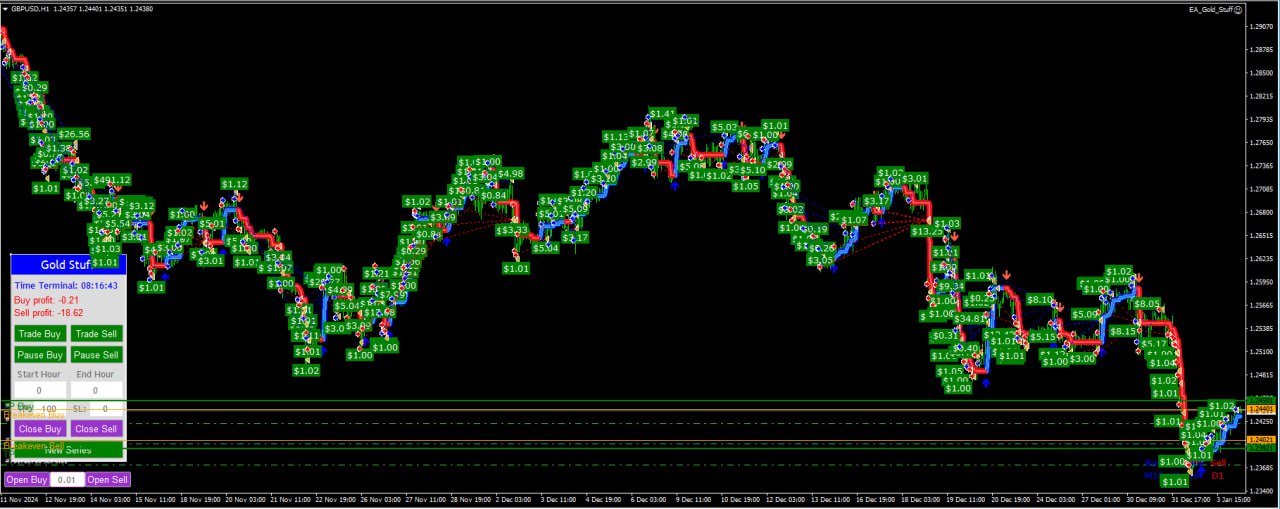
Task: Click the Time Terminal clock text
Action: [66, 286]
